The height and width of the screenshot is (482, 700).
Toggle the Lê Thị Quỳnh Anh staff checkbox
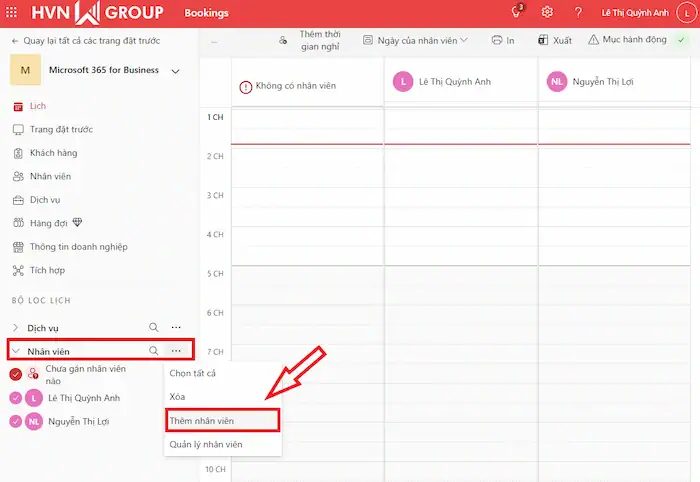(x=15, y=398)
